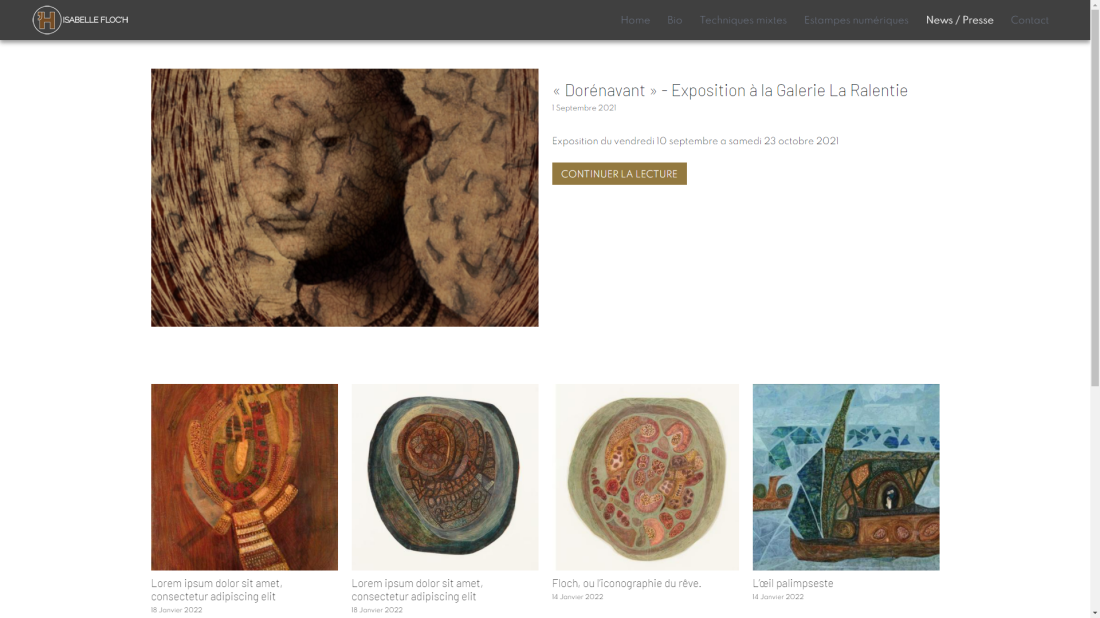Open the orange-red abstract painting thumbnail
The width and height of the screenshot is (1100, 618).
pos(244,477)
